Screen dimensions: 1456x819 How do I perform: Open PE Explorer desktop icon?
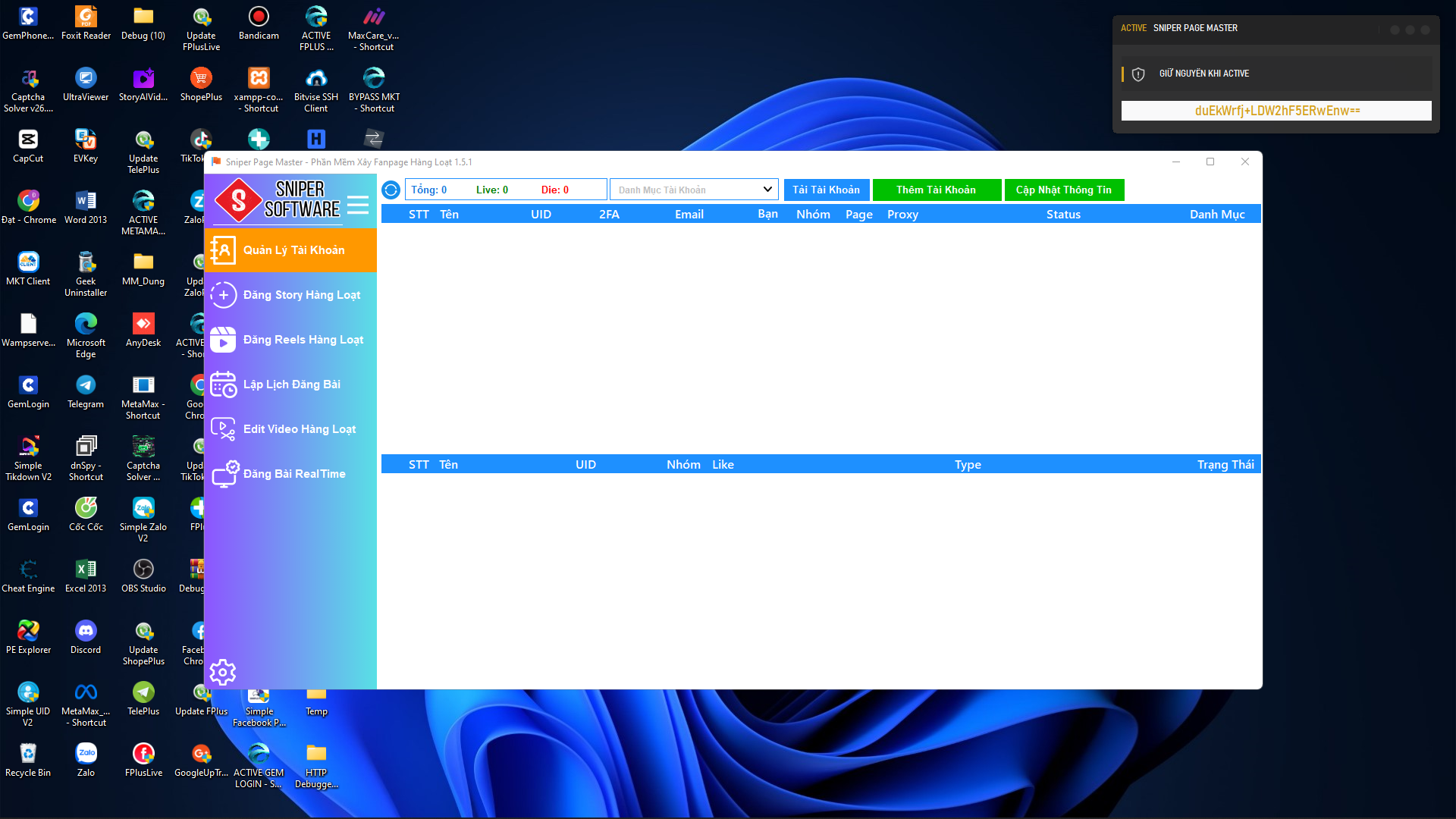28,639
